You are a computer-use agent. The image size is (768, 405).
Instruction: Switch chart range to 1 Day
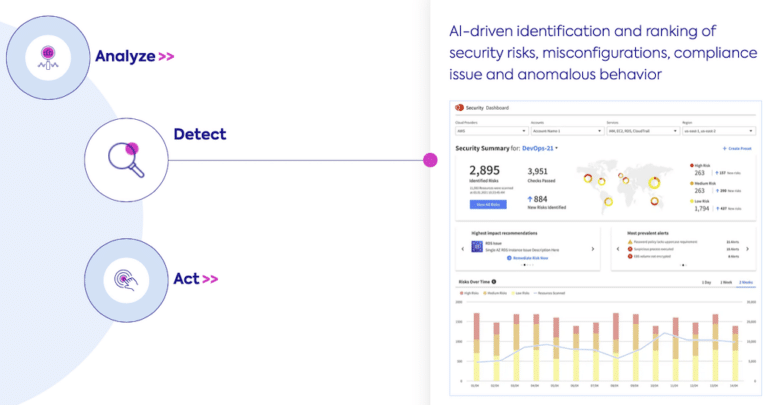(x=706, y=283)
